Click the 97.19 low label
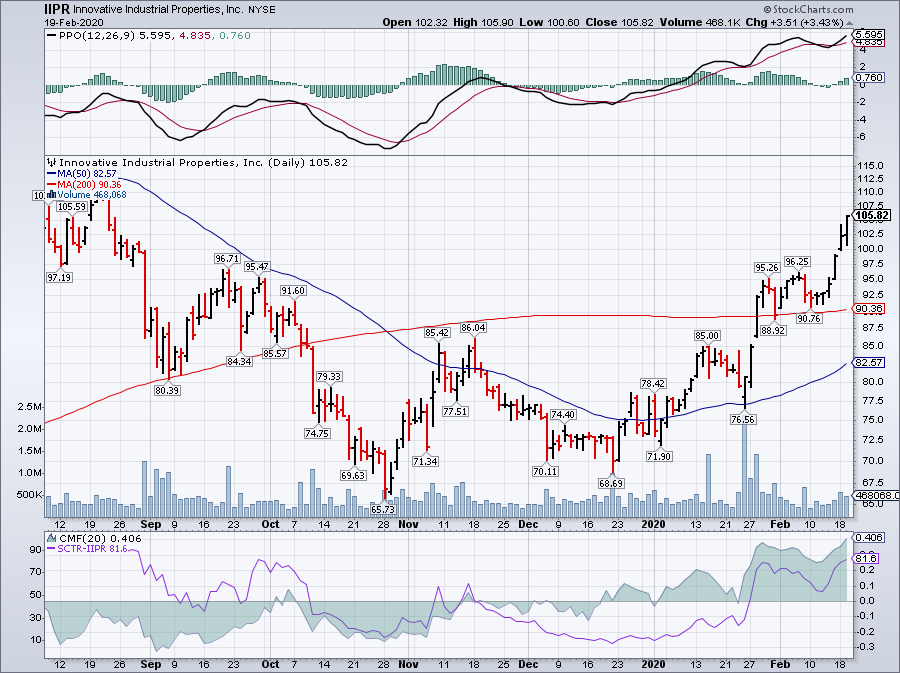The width and height of the screenshot is (900, 673). coord(59,277)
